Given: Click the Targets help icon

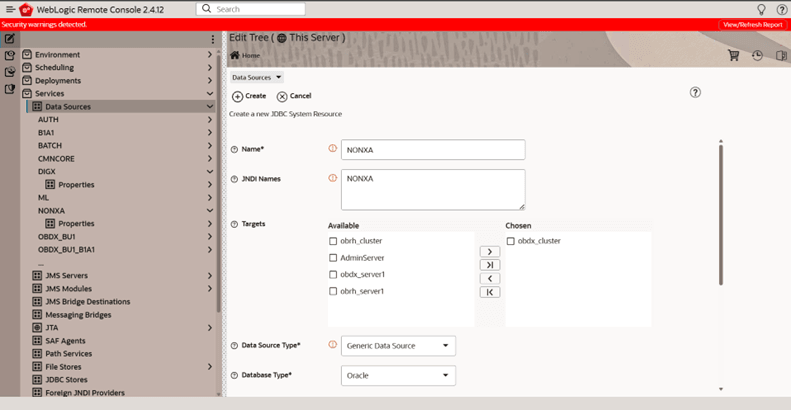Looking at the screenshot, I should [x=234, y=224].
